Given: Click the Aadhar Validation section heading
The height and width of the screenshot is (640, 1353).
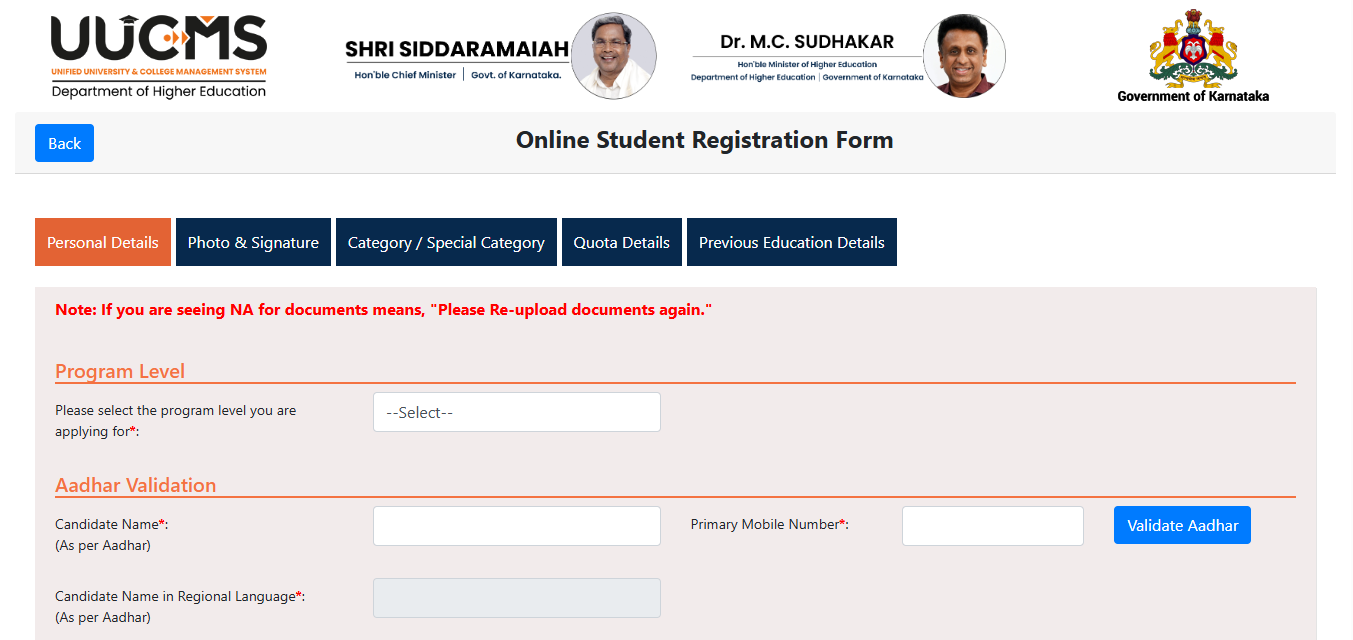Looking at the screenshot, I should 136,485.
